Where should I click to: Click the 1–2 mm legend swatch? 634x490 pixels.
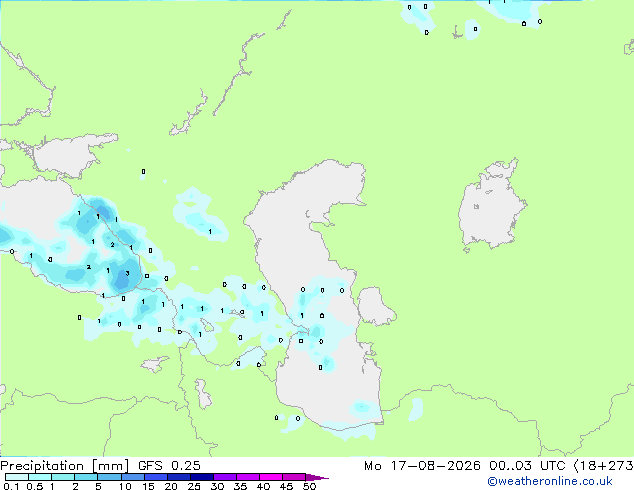point(63,477)
